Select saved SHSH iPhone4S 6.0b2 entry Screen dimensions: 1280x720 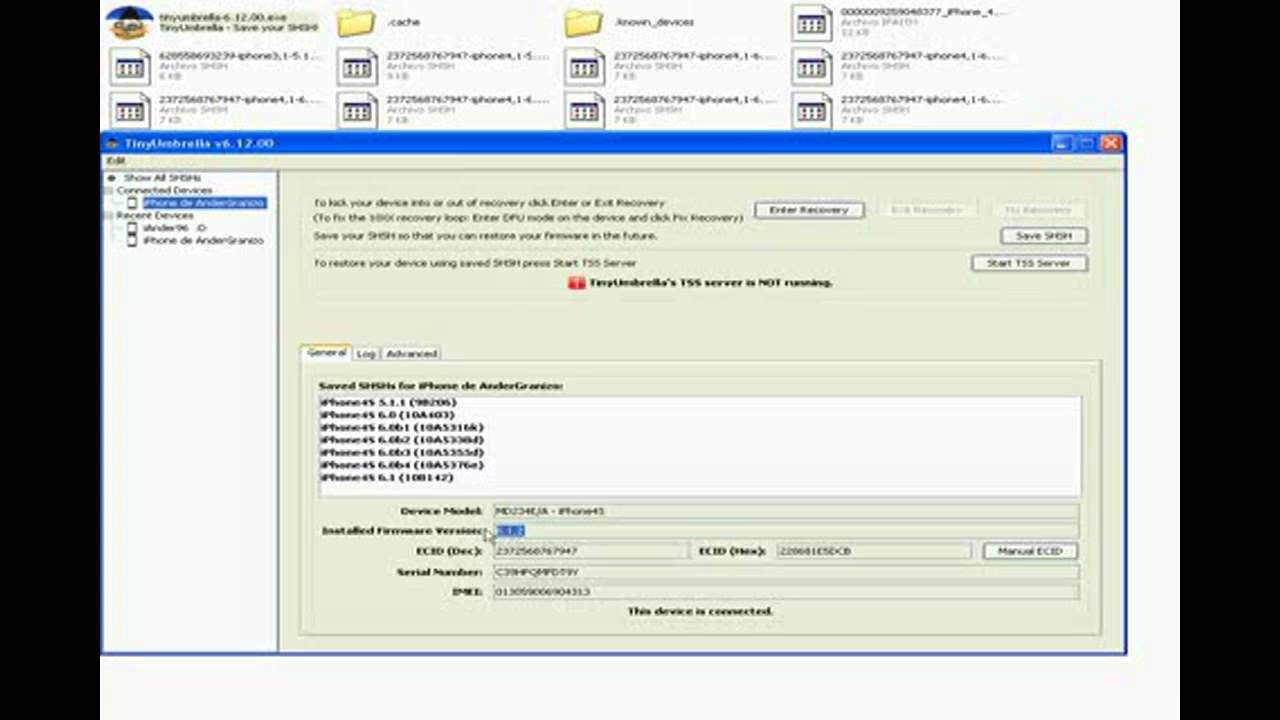[402, 440]
